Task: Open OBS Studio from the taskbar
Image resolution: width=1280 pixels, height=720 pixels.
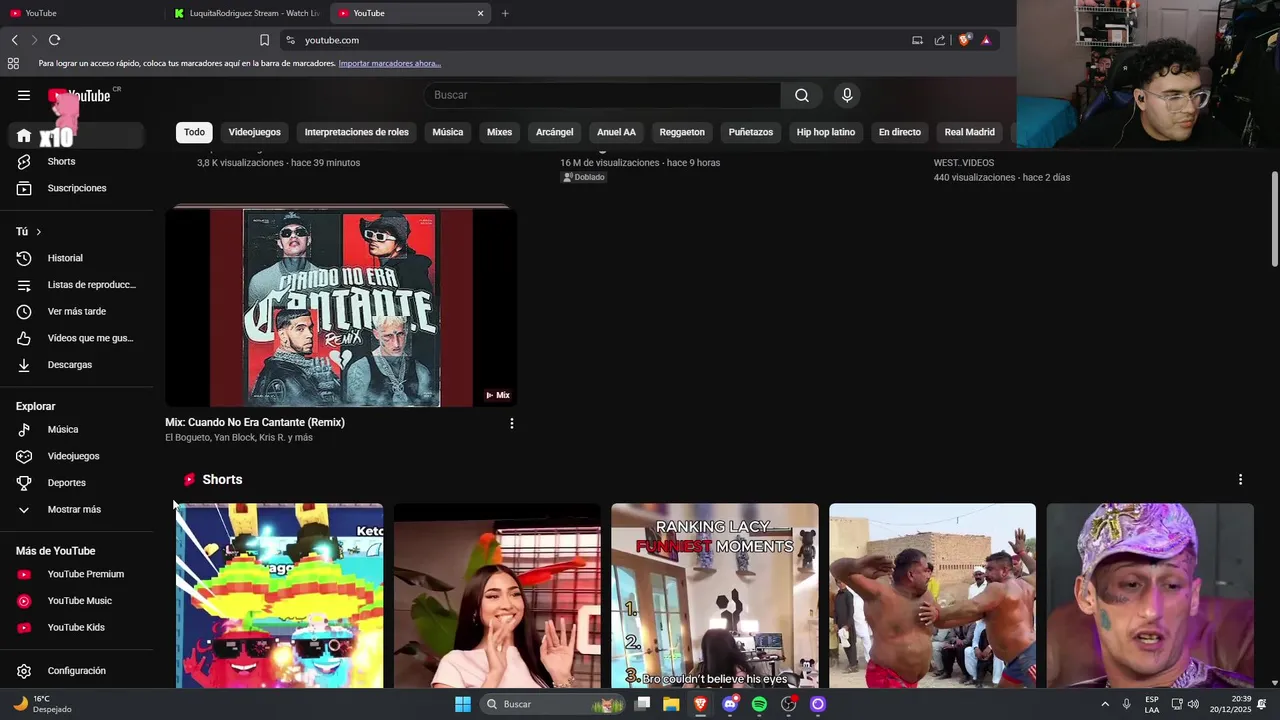Action: tap(788, 704)
